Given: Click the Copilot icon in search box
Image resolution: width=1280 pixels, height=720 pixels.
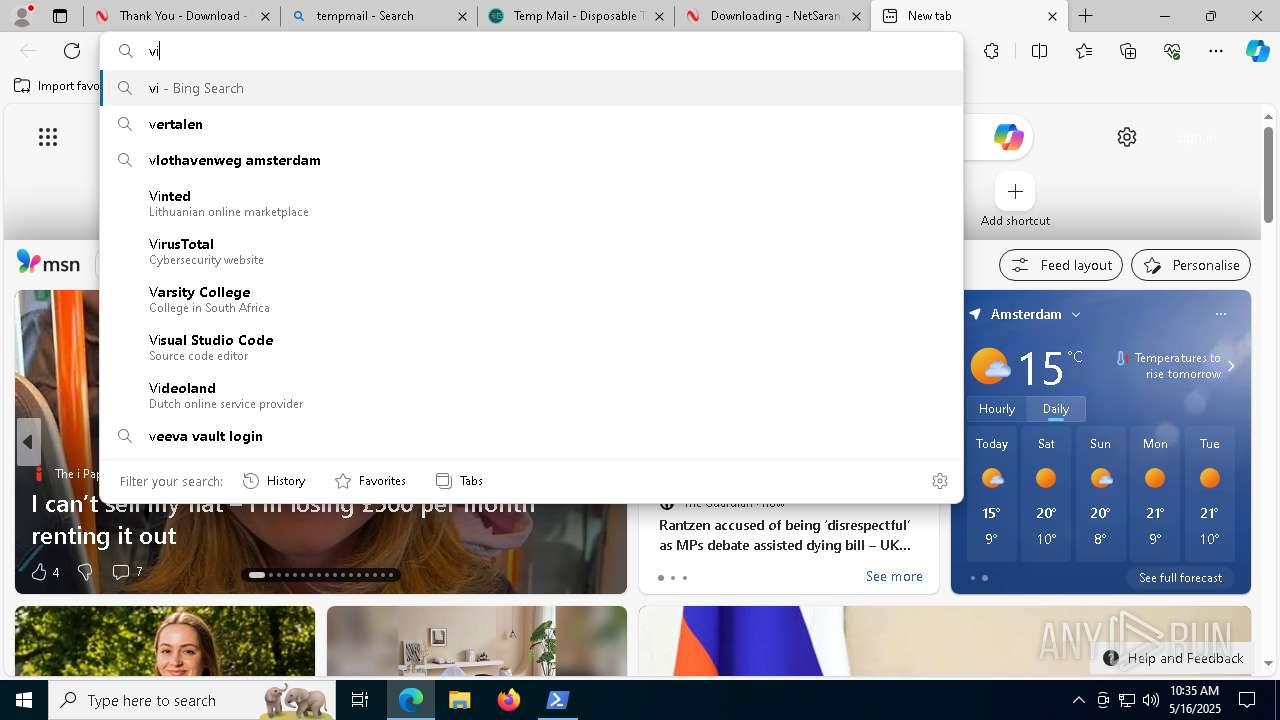Looking at the screenshot, I should point(1008,137).
